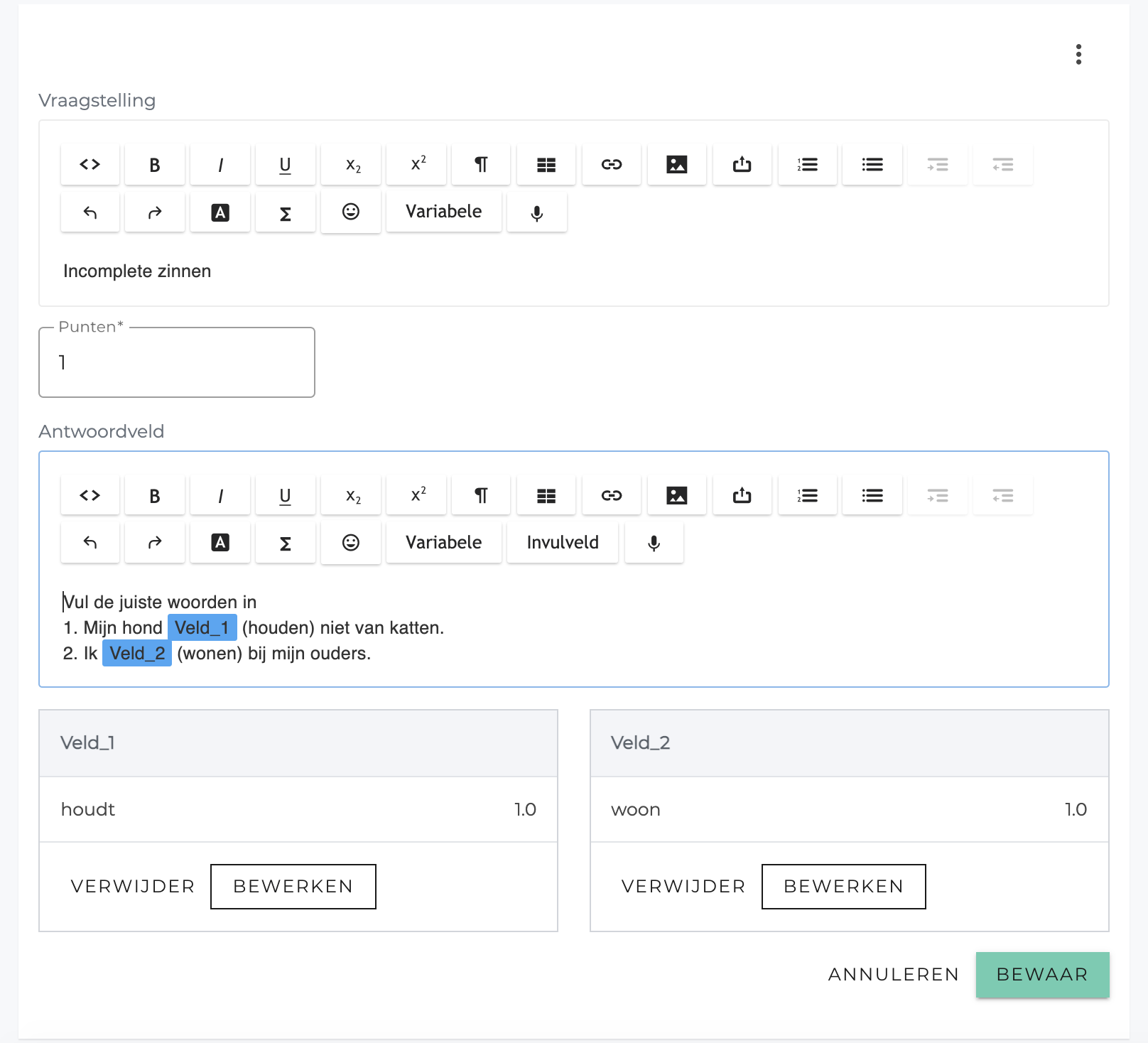Image resolution: width=1148 pixels, height=1043 pixels.
Task: Insert formula sigma in Antwoordveld editor
Action: pos(286,543)
